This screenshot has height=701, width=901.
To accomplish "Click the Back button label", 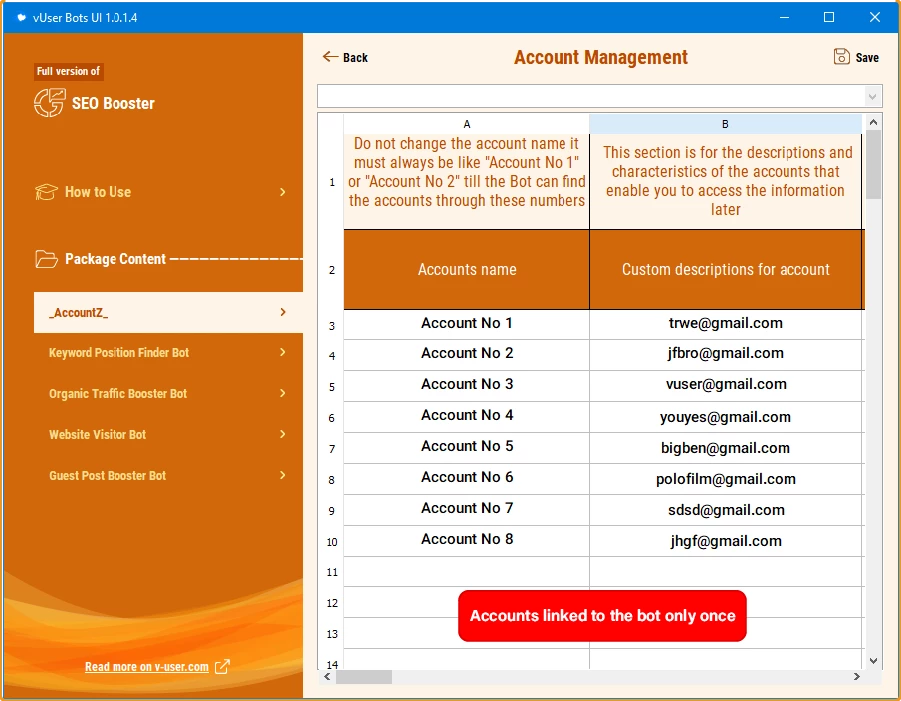I will click(x=355, y=57).
